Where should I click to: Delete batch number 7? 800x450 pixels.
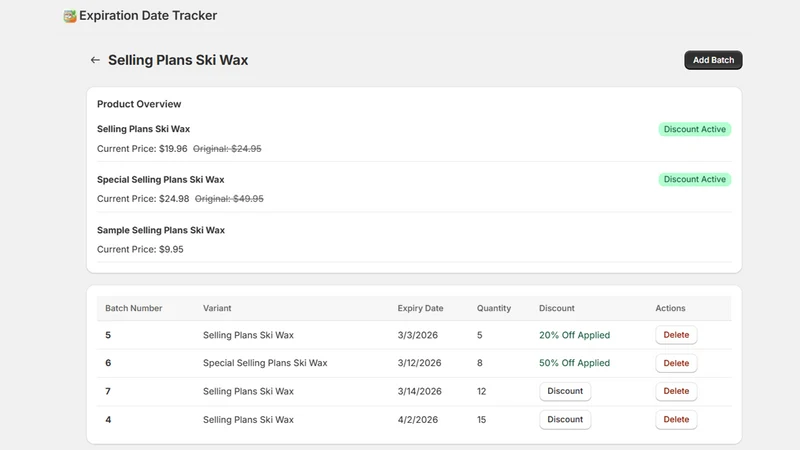[x=676, y=391]
